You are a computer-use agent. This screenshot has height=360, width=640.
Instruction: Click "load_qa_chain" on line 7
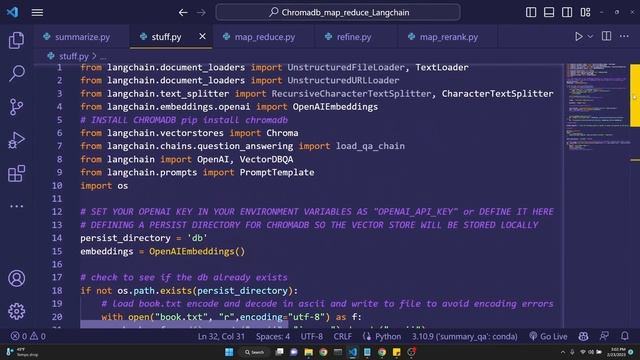pyautogui.click(x=370, y=146)
